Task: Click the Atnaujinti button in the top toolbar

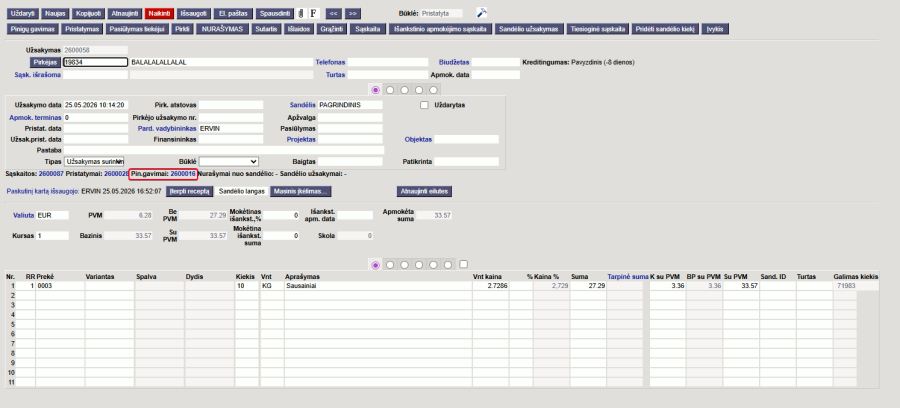Action: 124,13
